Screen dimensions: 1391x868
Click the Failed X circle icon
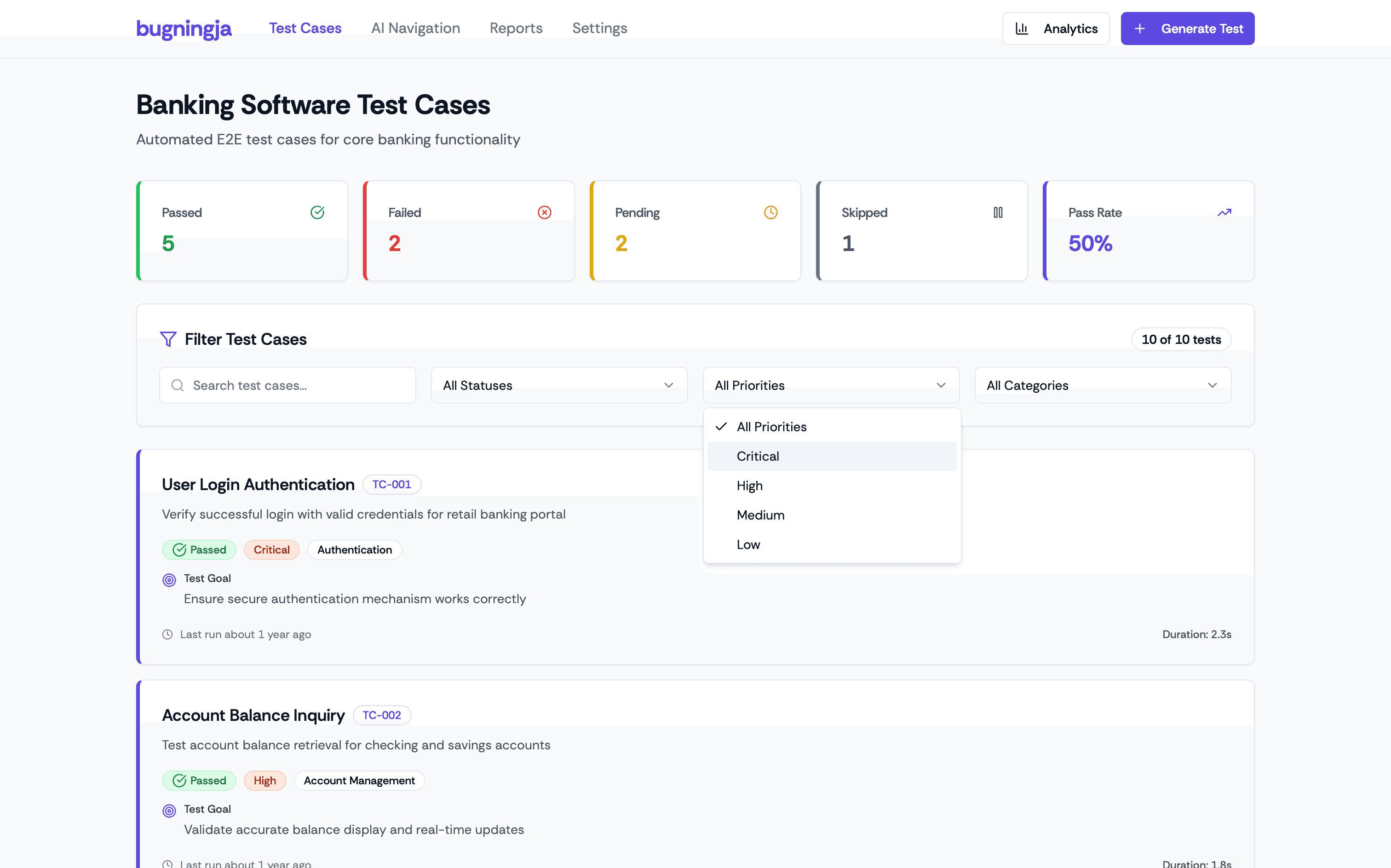point(544,212)
